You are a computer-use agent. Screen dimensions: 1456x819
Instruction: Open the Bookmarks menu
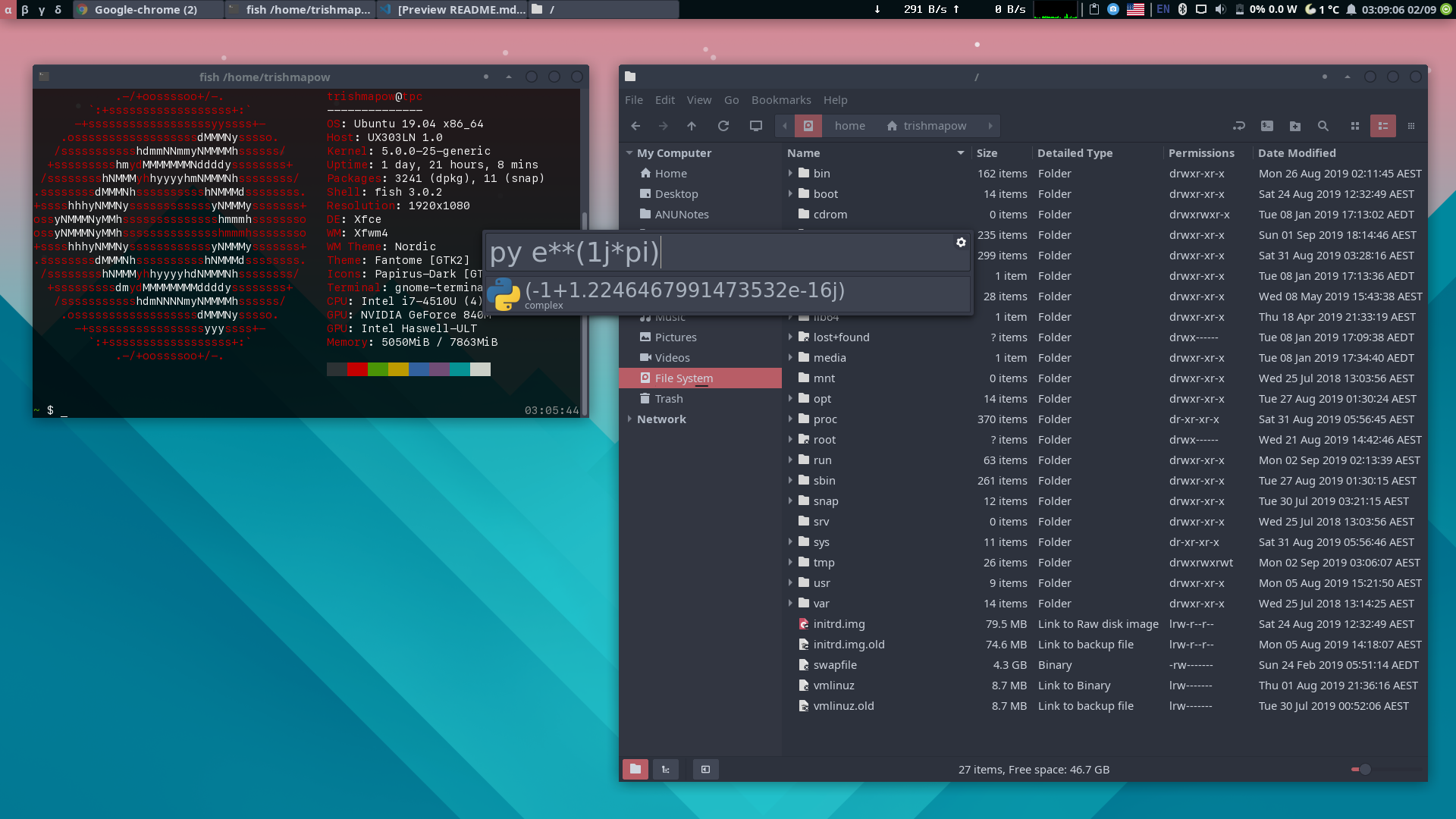(x=781, y=100)
